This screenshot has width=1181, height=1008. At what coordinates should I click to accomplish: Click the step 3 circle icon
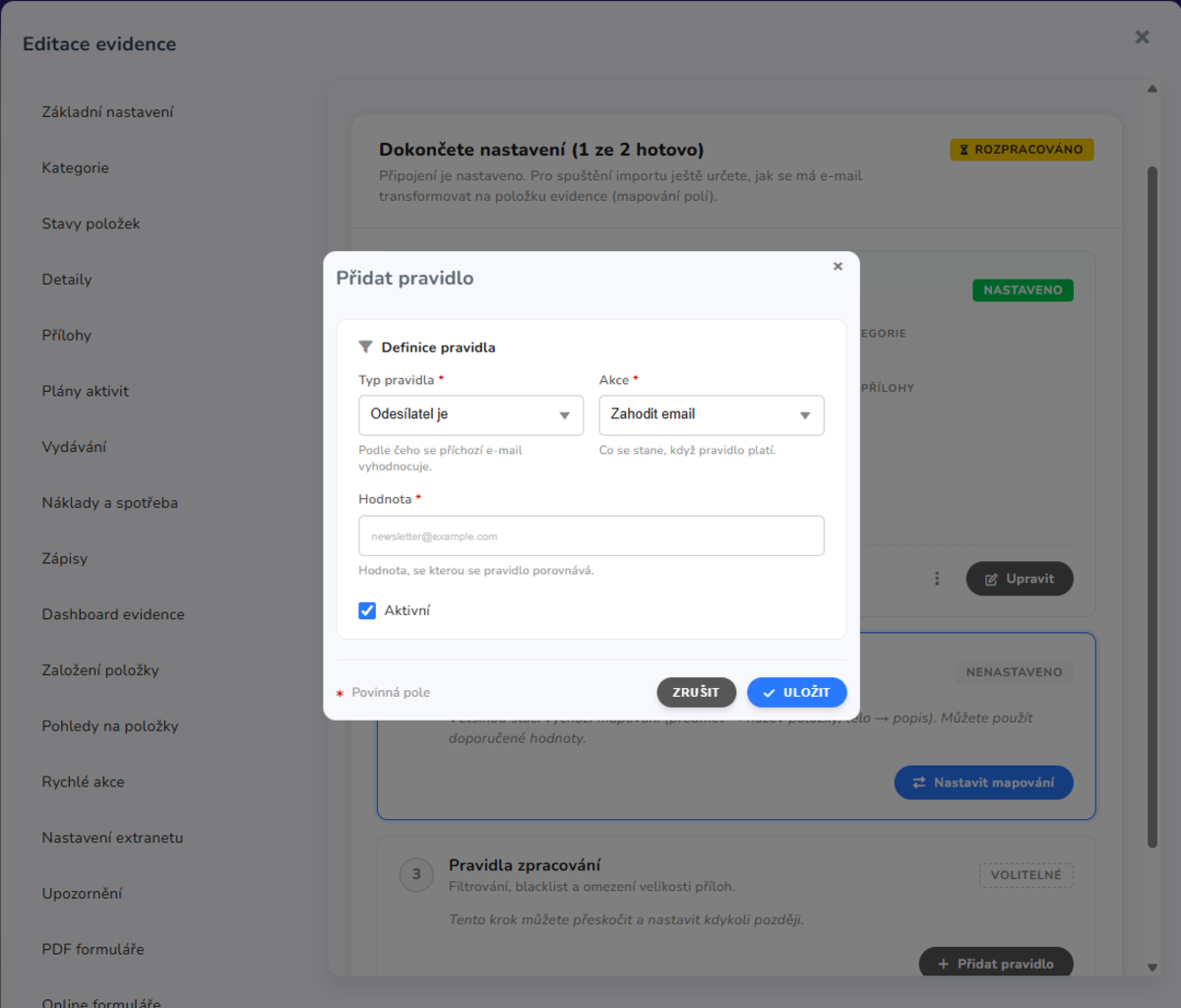[x=416, y=874]
